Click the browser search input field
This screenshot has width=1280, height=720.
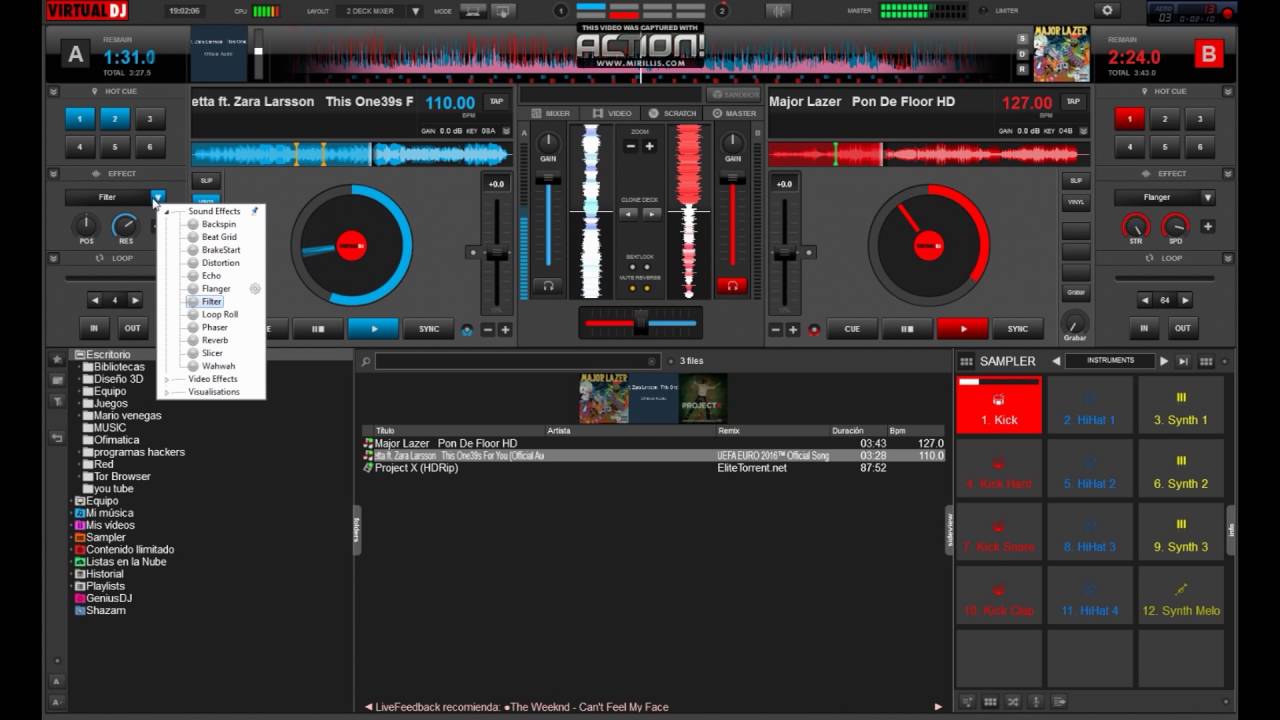tap(517, 361)
